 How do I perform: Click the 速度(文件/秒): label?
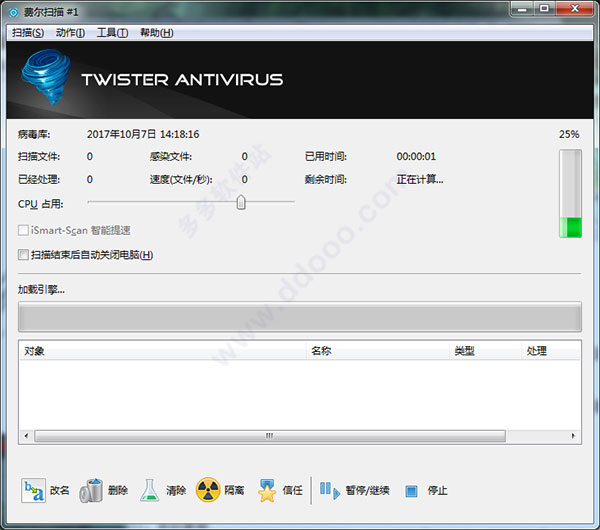click(181, 179)
